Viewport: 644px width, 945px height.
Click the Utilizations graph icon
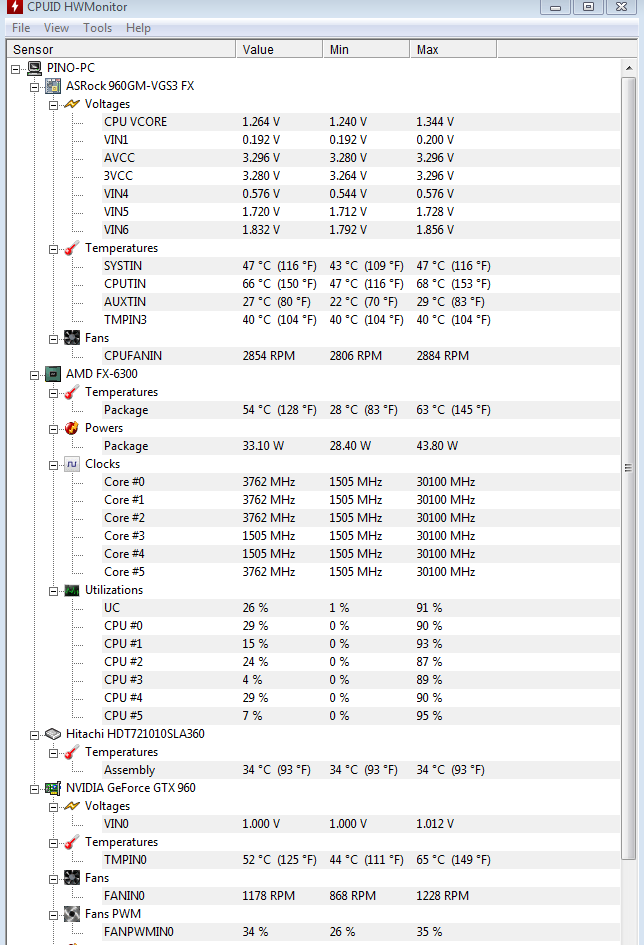pos(72,591)
